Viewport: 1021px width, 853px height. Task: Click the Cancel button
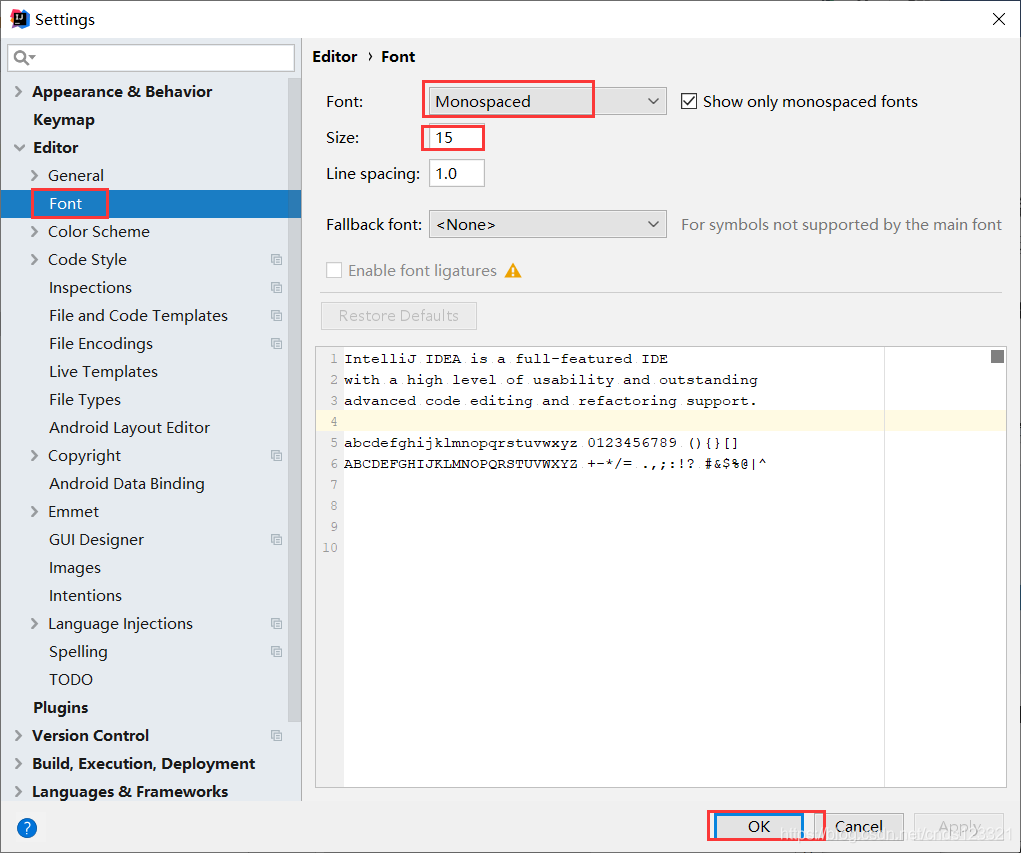point(858,826)
